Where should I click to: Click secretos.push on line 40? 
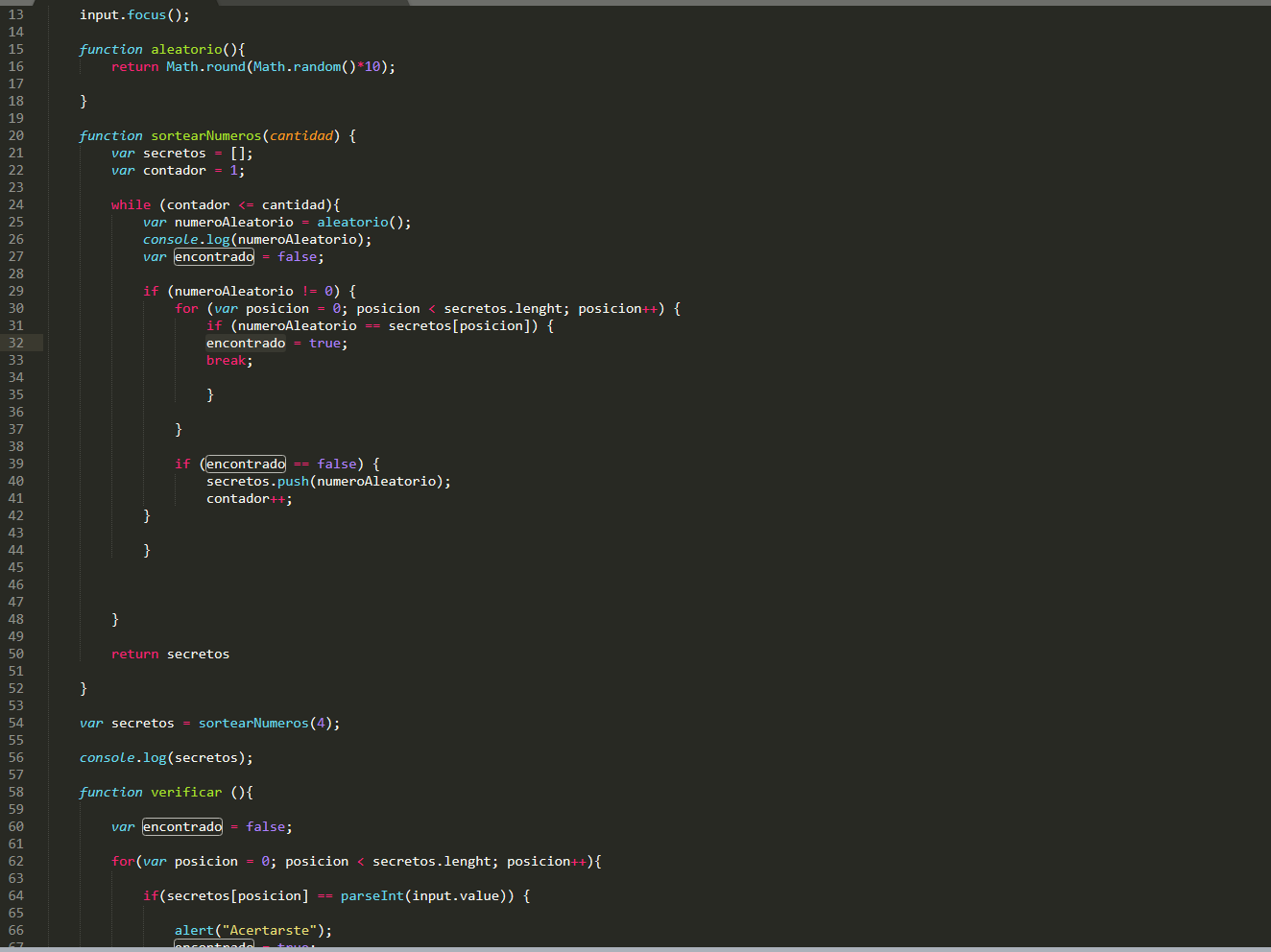[257, 481]
